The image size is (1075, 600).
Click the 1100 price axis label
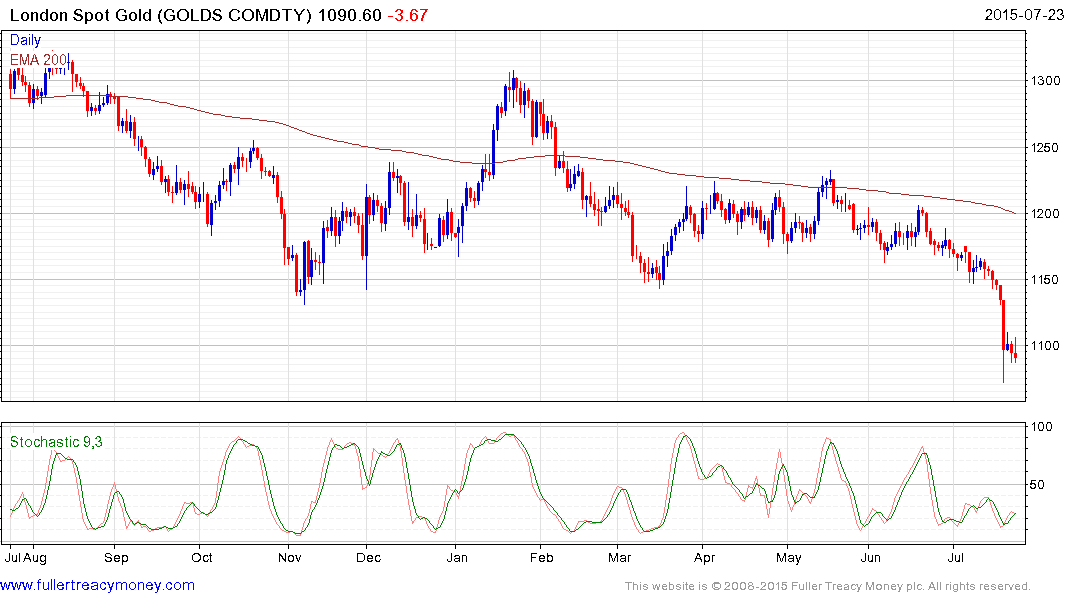[1046, 346]
